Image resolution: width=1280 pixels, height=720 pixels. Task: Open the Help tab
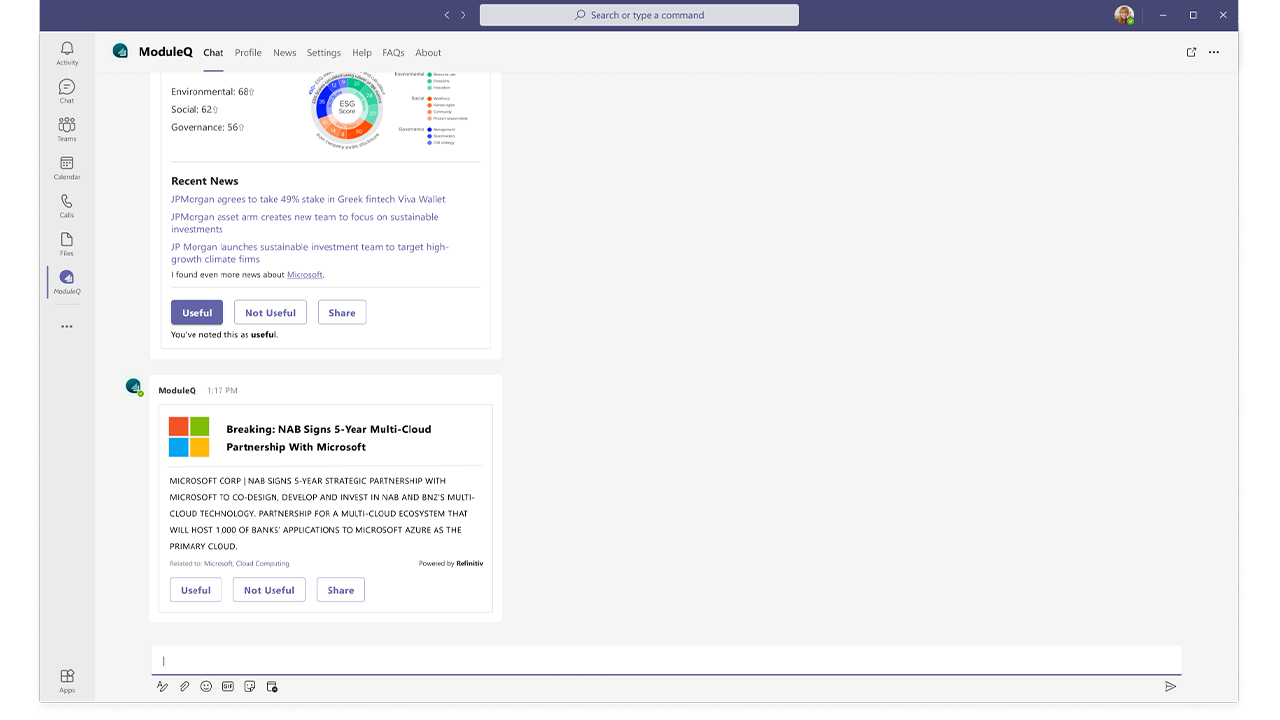(362, 53)
